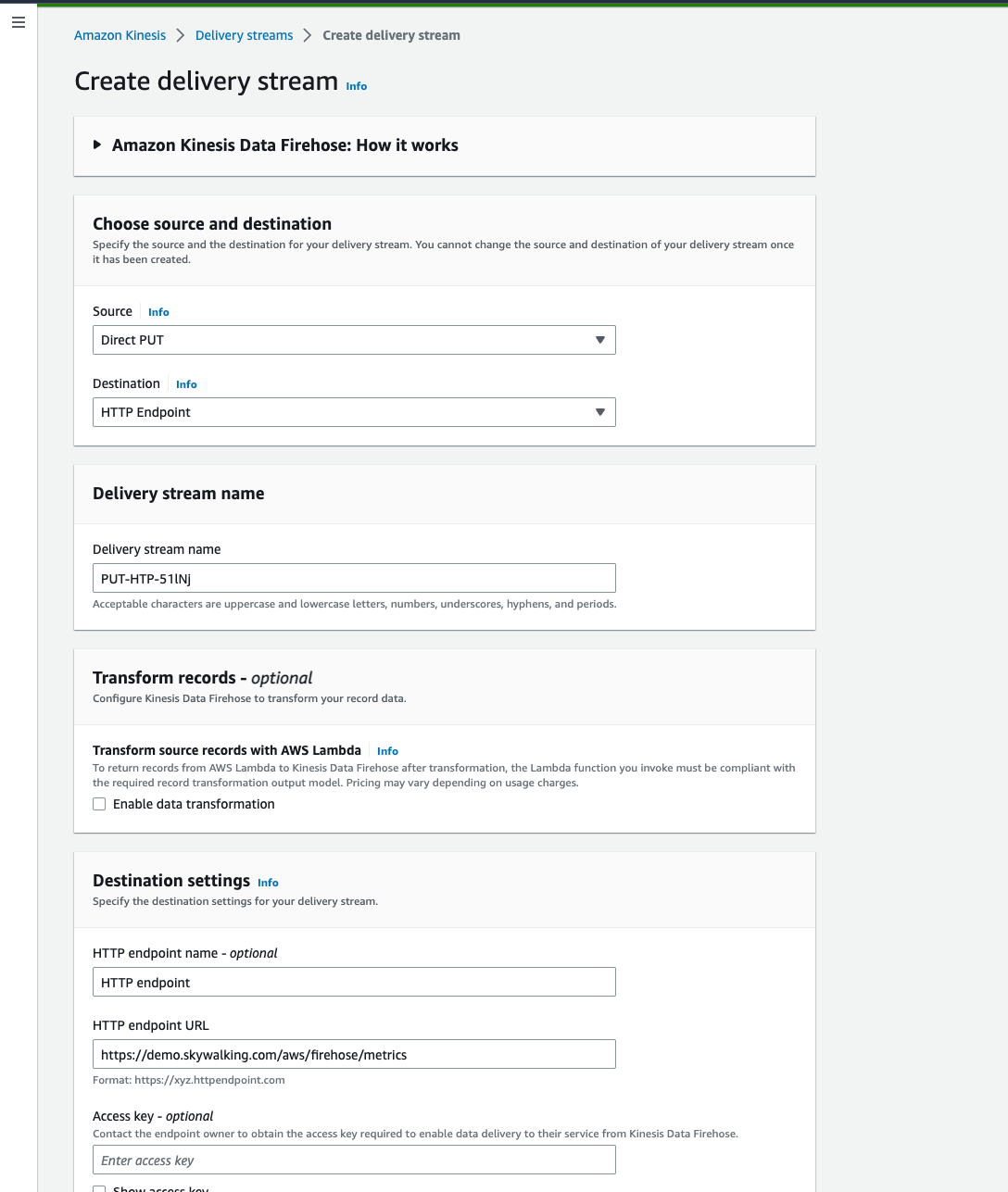
Task: Expand Amazon Kinesis Data Firehose: How it works
Action: pyautogui.click(x=97, y=144)
